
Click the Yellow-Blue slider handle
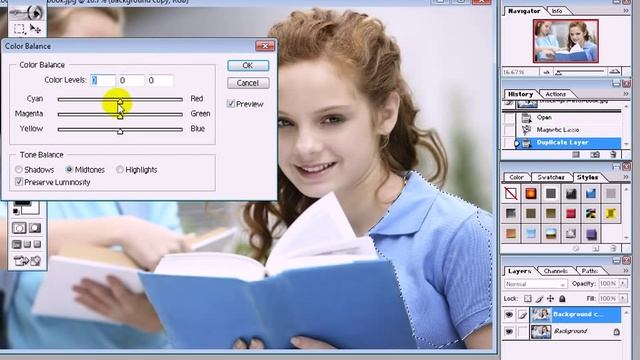[120, 132]
